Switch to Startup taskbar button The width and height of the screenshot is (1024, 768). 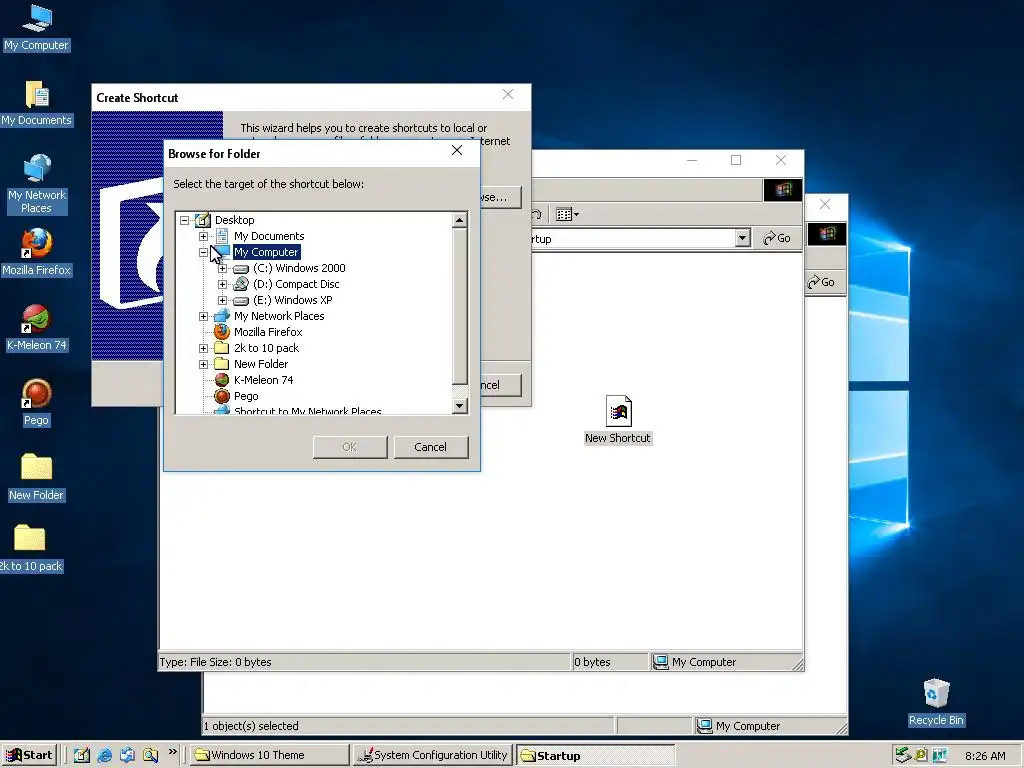point(595,755)
